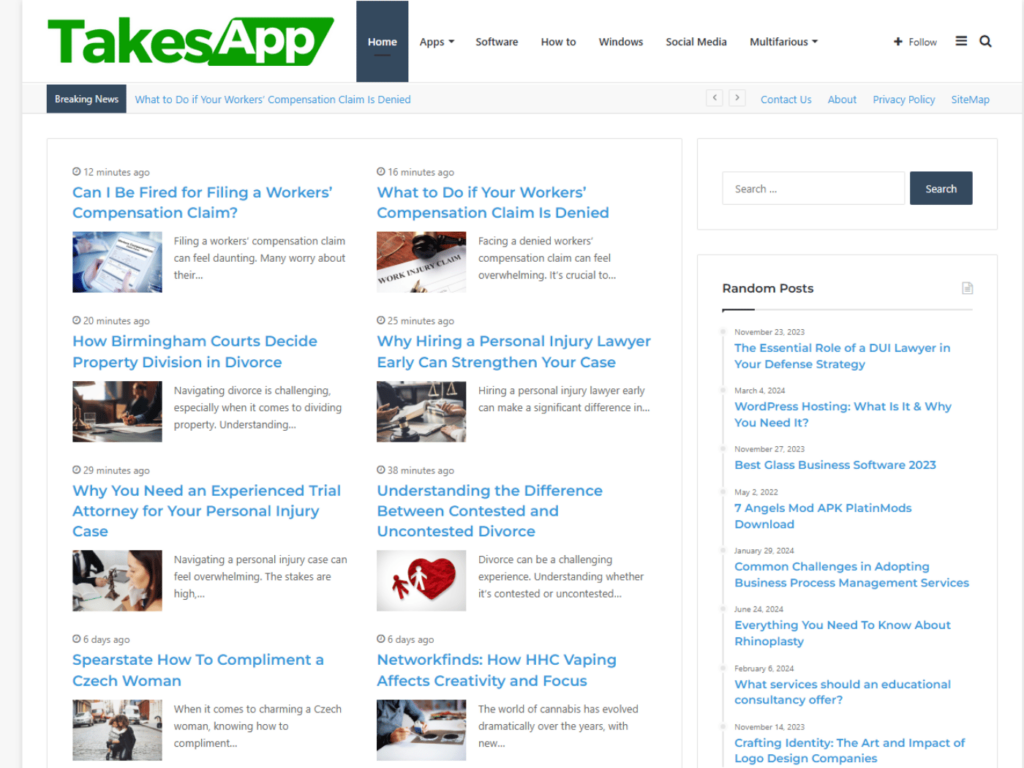Open the Contact Us link
This screenshot has width=1024, height=768.
[786, 99]
